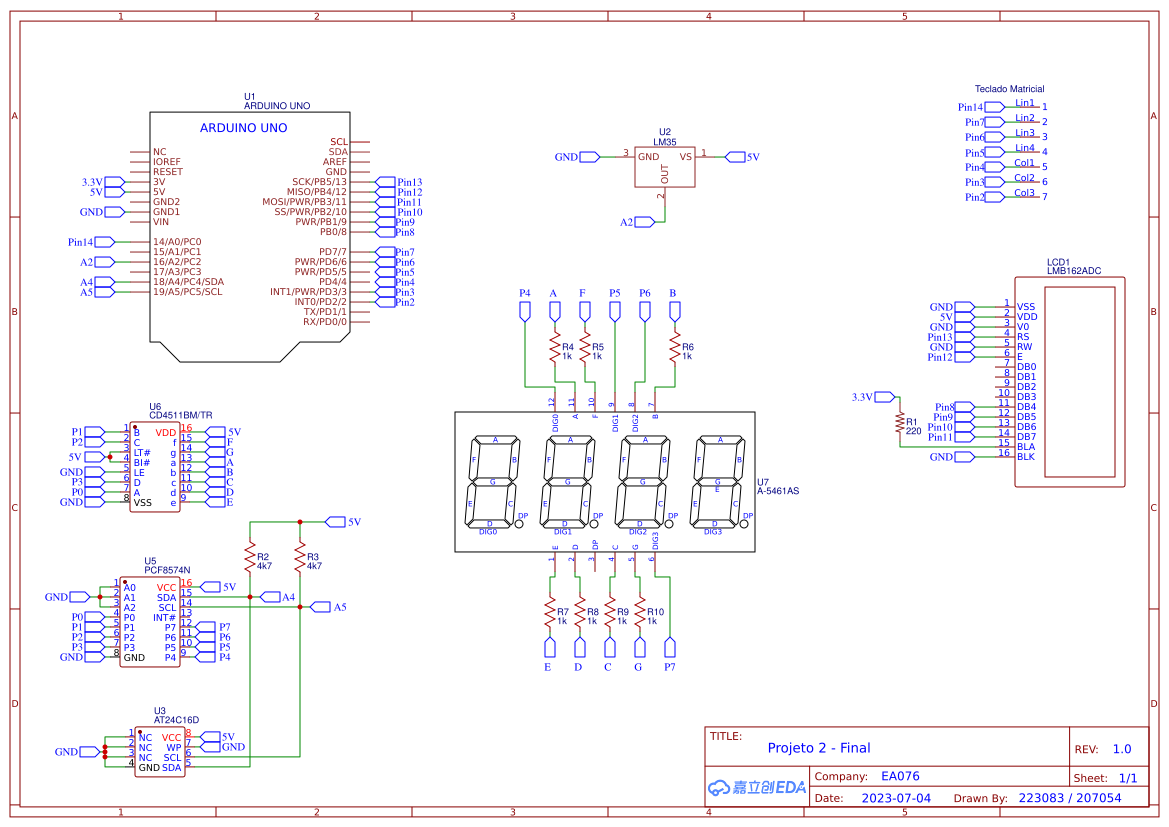1169x827 pixels.
Task: Select the REV 1.0 revision text
Action: tap(1124, 747)
